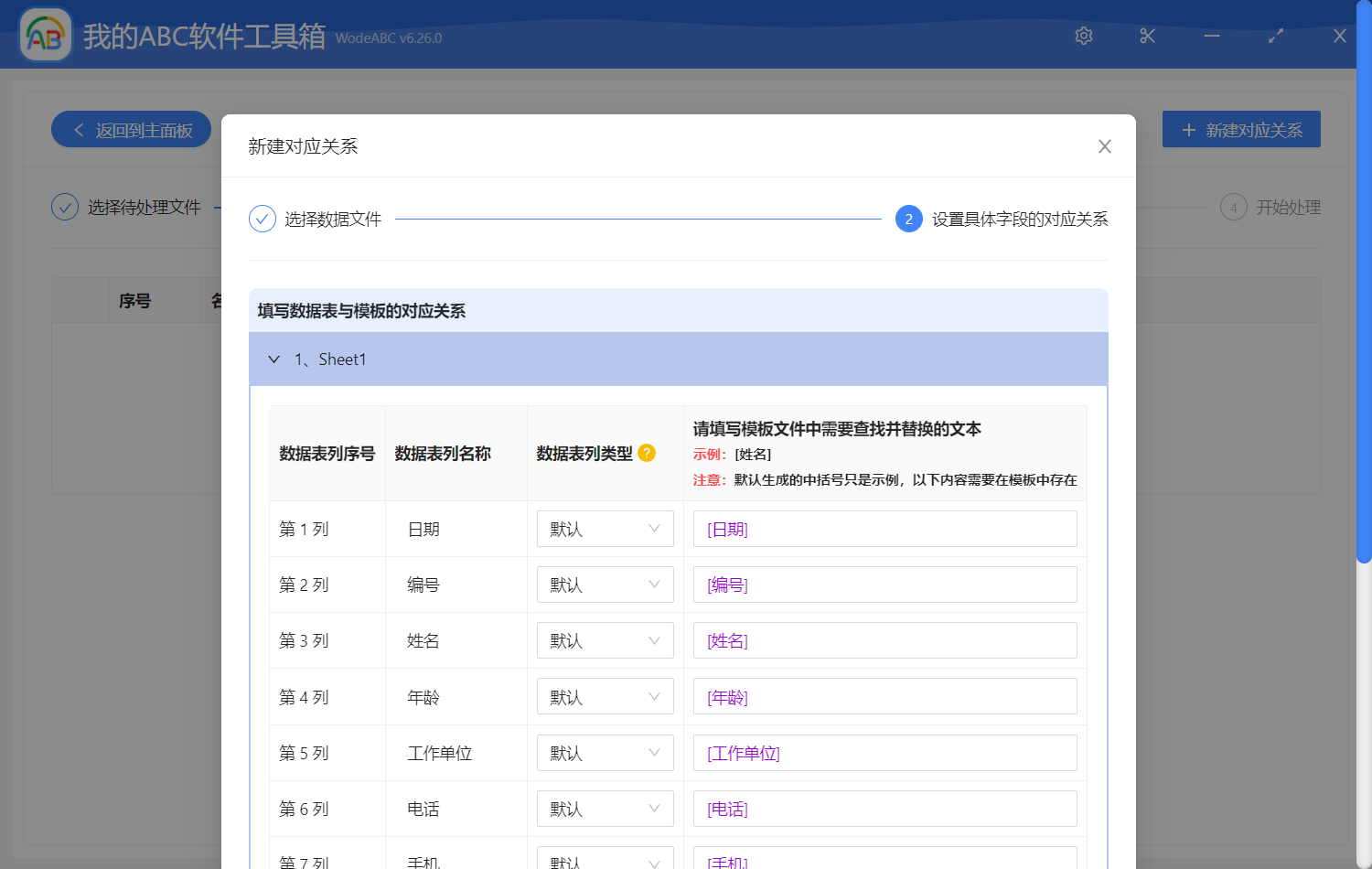
Task: Click the yellow help question mark beside 数据表列类型
Action: (x=647, y=453)
